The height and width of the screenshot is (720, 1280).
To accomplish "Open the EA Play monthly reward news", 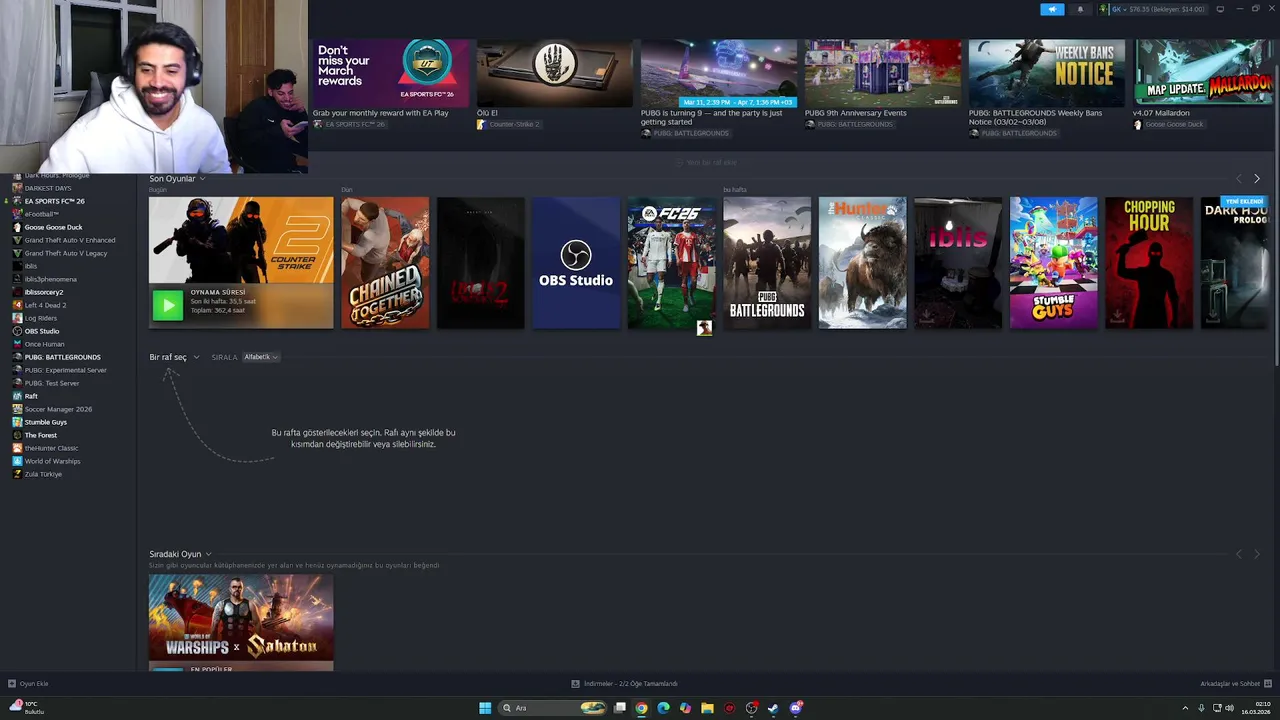I will click(x=391, y=84).
